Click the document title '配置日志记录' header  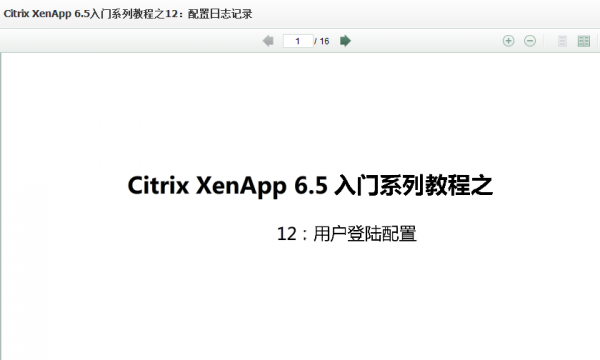coord(220,14)
